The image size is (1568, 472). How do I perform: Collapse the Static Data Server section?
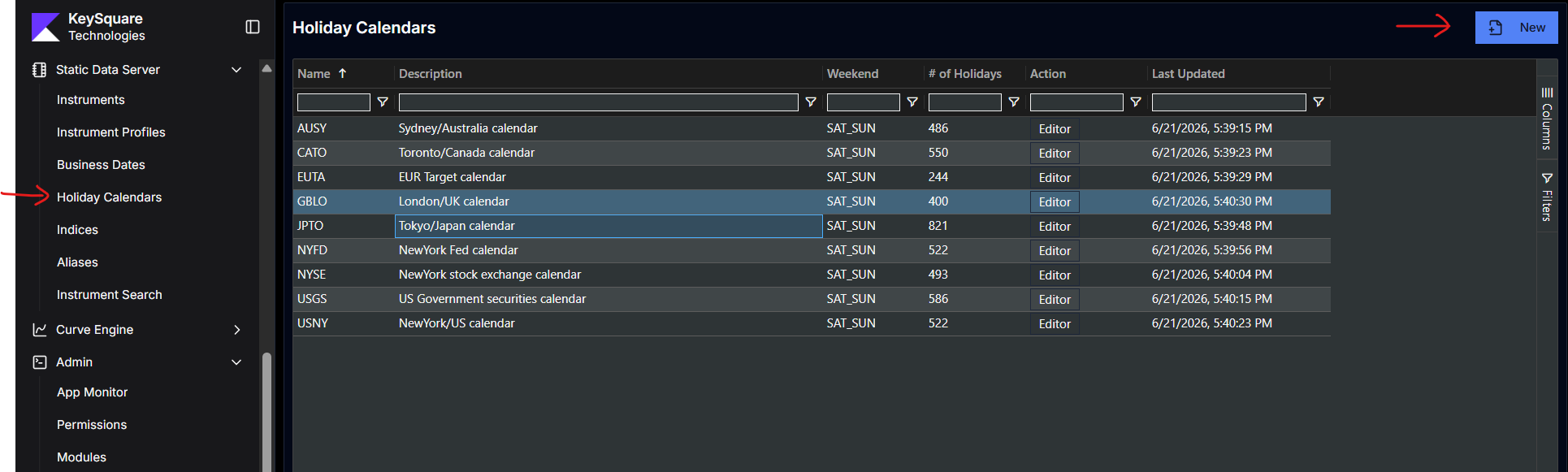[236, 70]
